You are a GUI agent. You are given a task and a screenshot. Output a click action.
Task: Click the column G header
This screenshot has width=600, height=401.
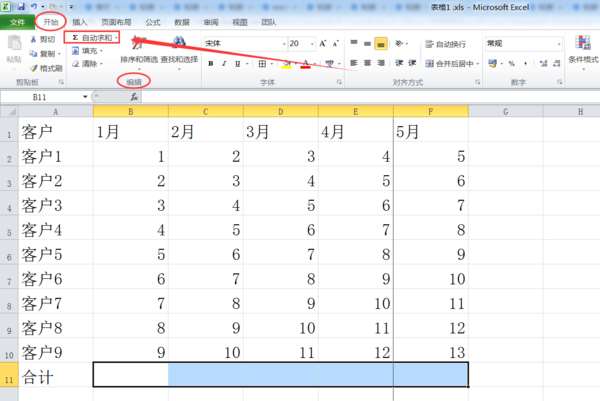506,111
